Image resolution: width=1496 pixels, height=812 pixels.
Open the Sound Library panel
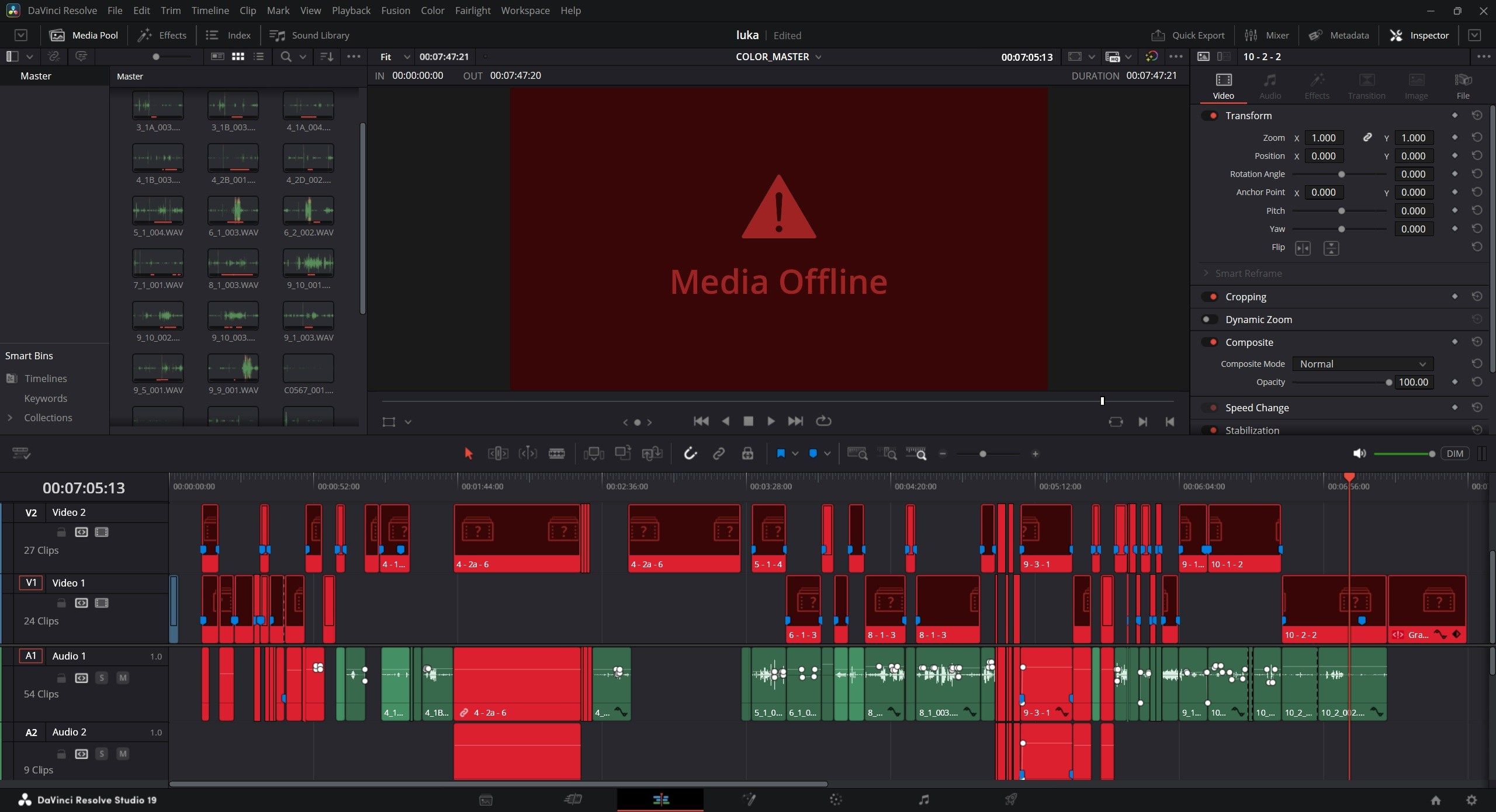click(x=310, y=35)
